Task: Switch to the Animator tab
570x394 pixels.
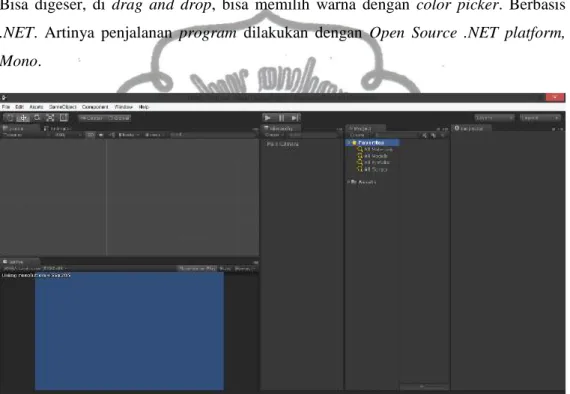Action: pyautogui.click(x=57, y=129)
